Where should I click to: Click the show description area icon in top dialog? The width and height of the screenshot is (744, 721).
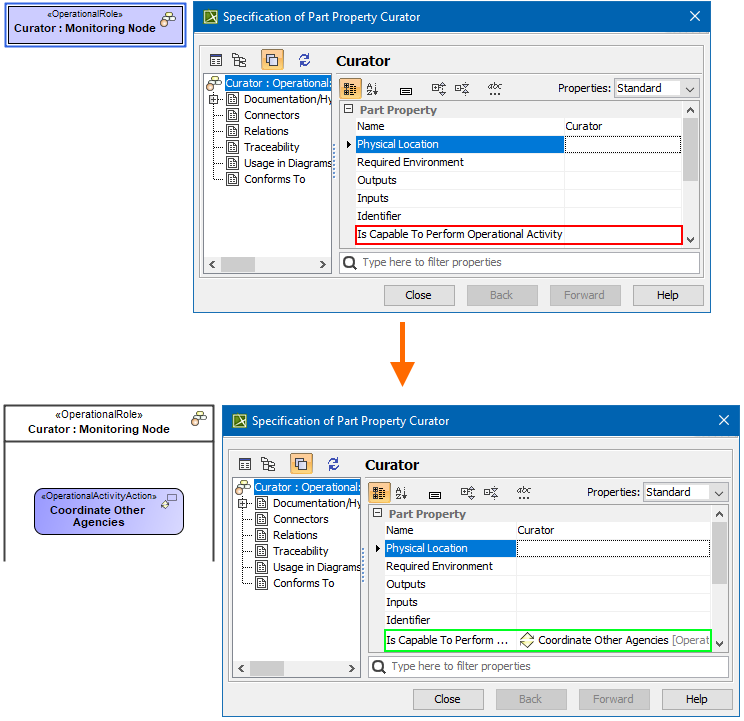(x=405, y=89)
